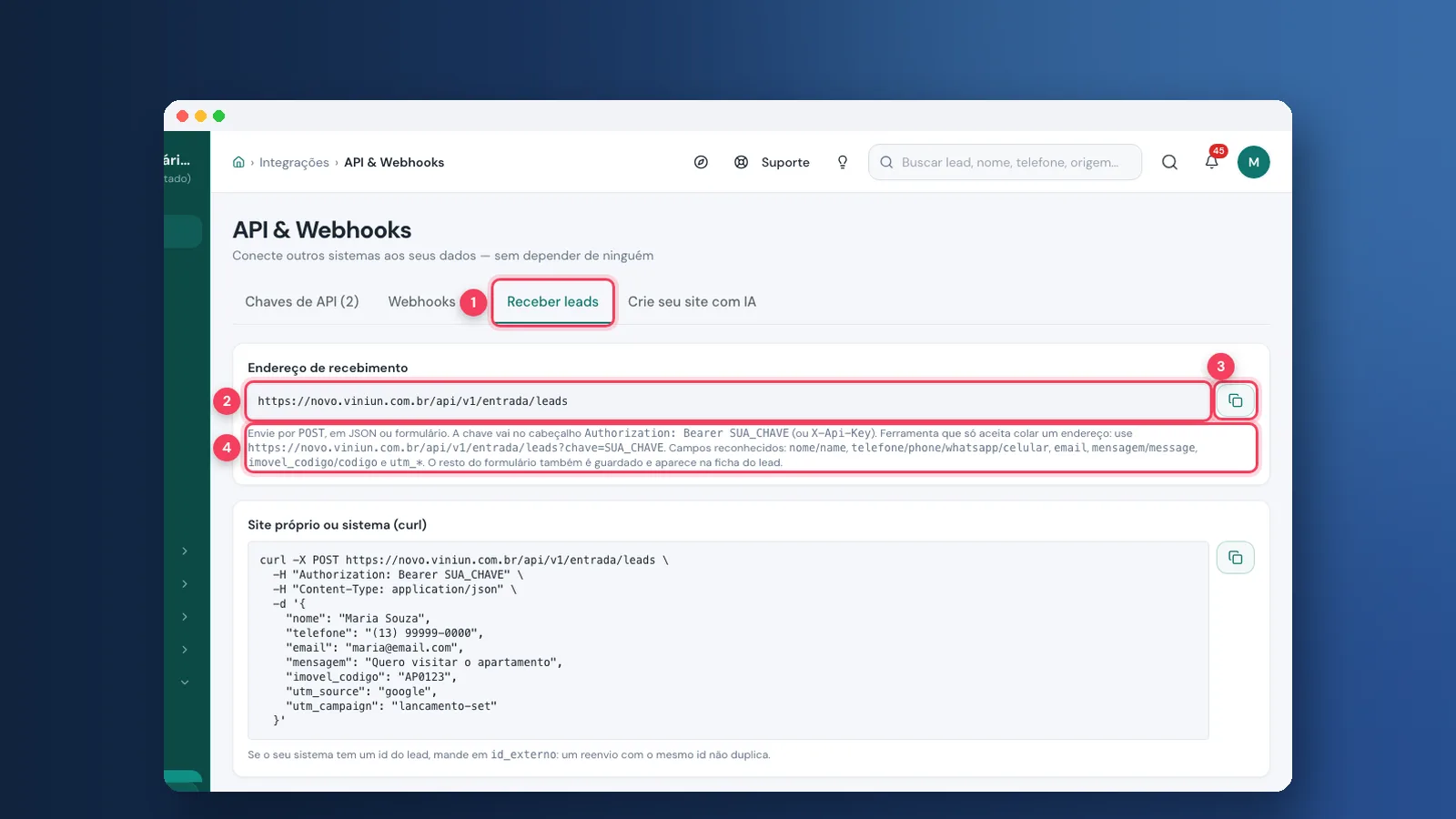
Task: Click the API & Webhooks page title
Action: [x=322, y=230]
